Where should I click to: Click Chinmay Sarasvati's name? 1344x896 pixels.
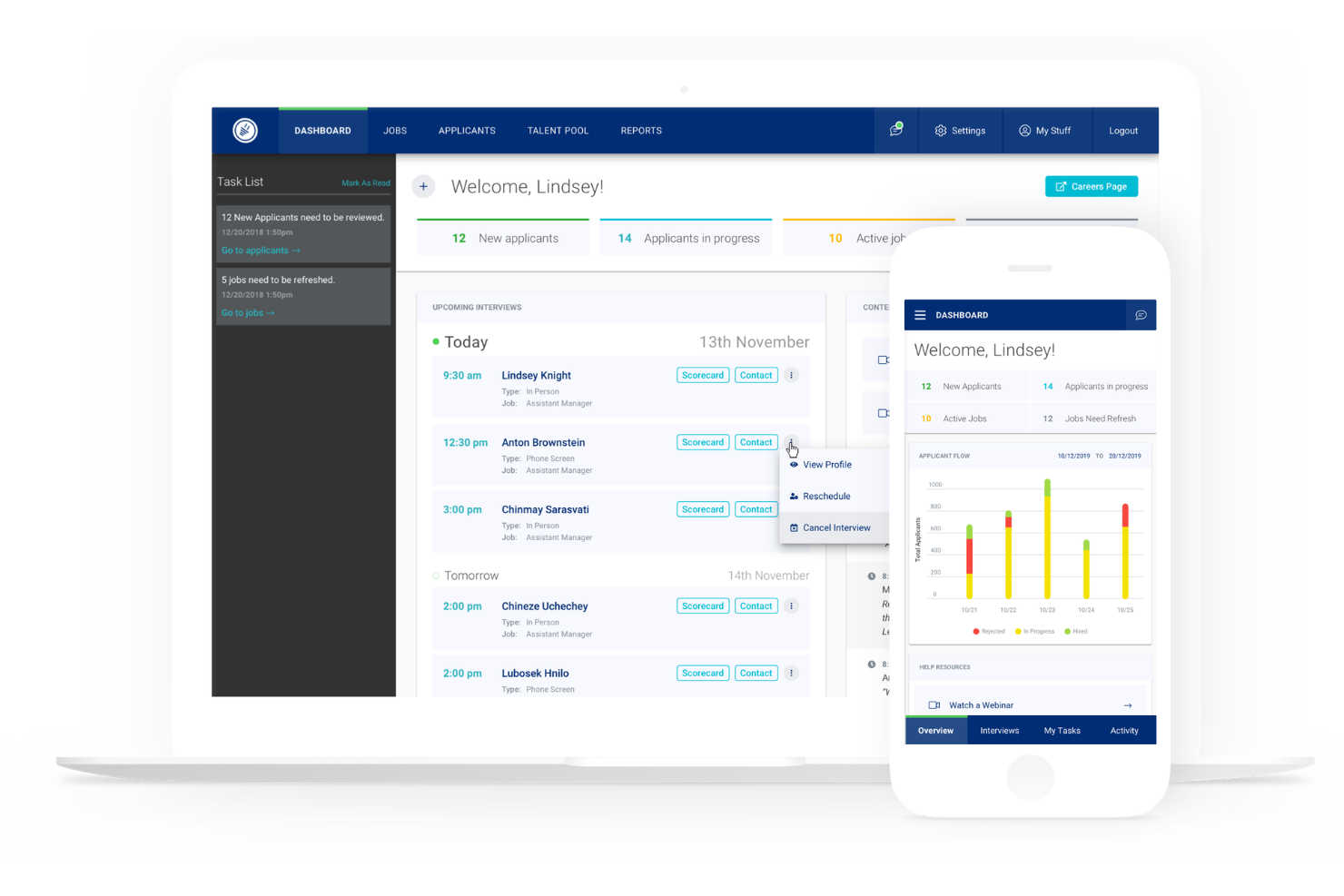tap(545, 509)
